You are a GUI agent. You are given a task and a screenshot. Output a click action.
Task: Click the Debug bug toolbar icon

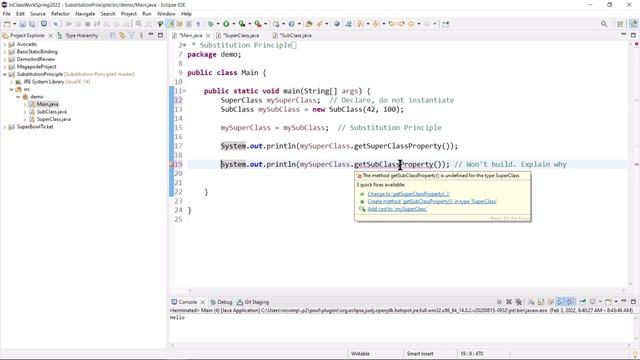tap(211, 24)
